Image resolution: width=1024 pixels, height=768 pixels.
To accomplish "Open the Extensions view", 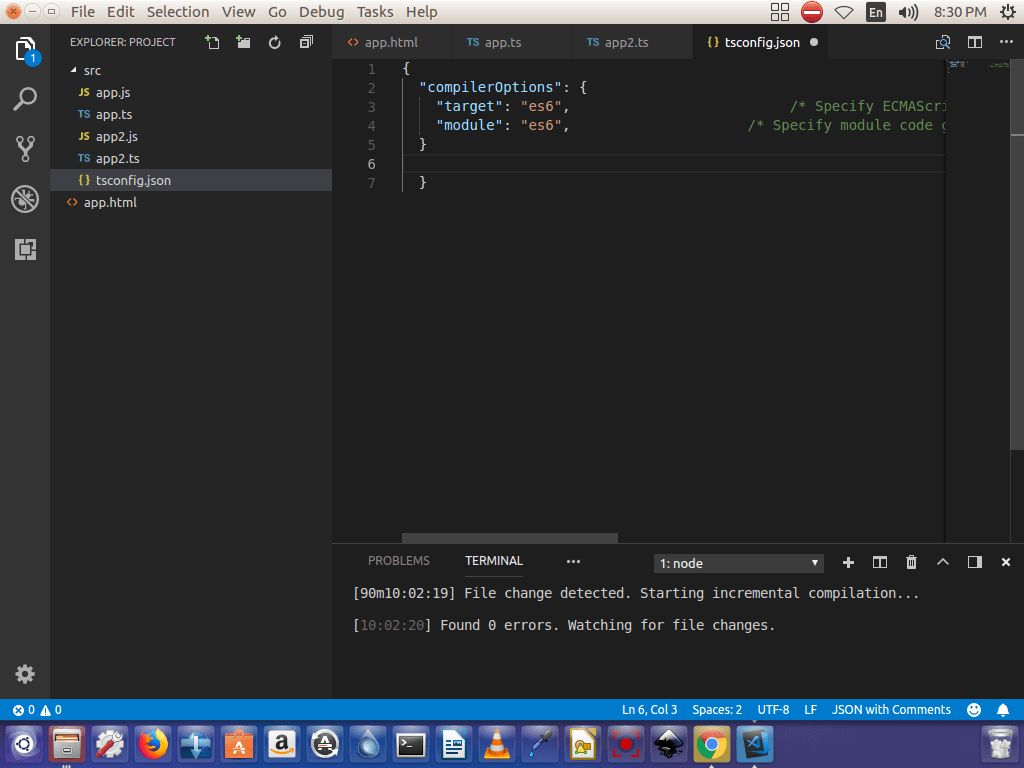I will (x=25, y=249).
